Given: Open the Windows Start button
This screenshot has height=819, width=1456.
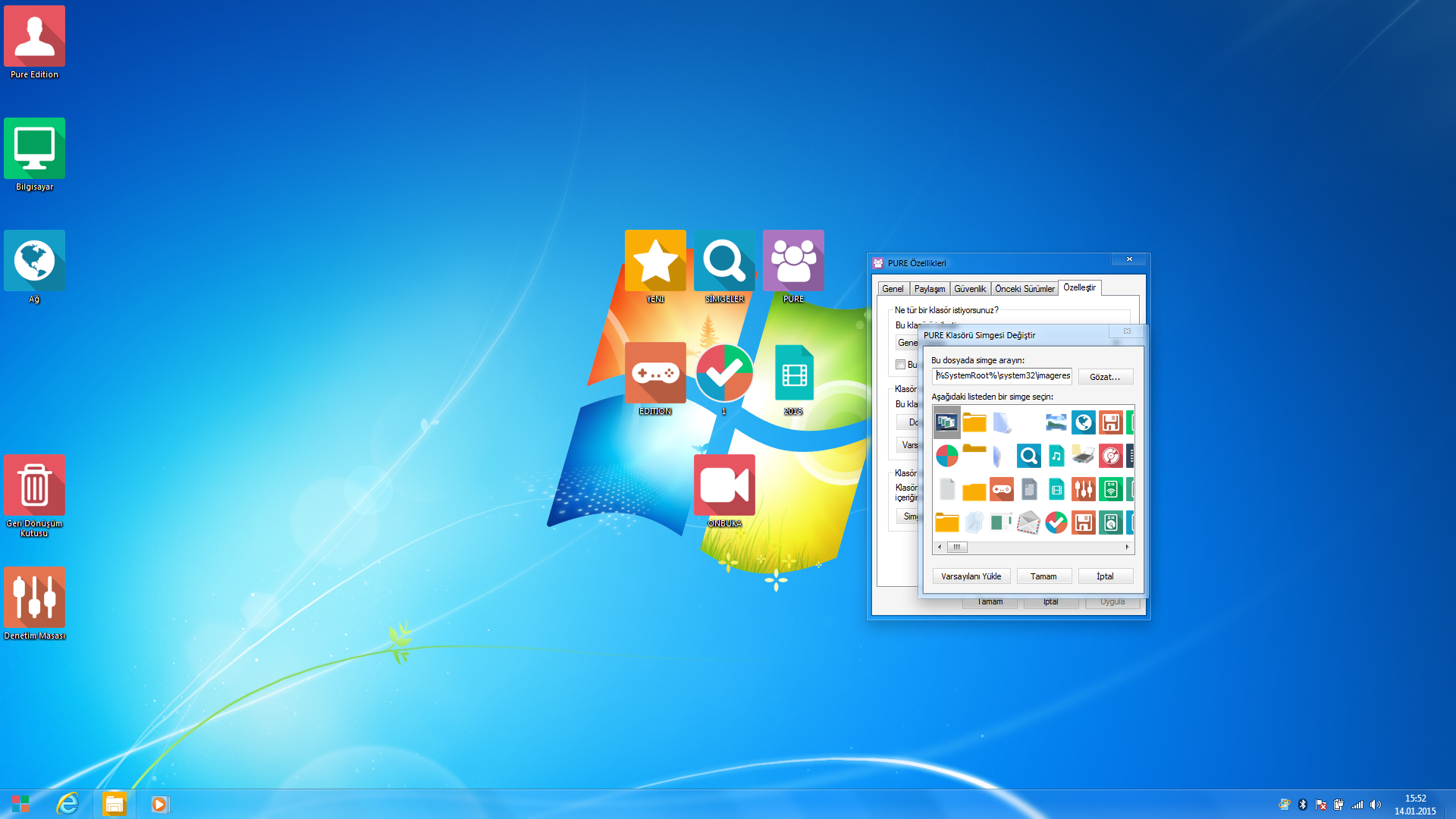Looking at the screenshot, I should 20,804.
